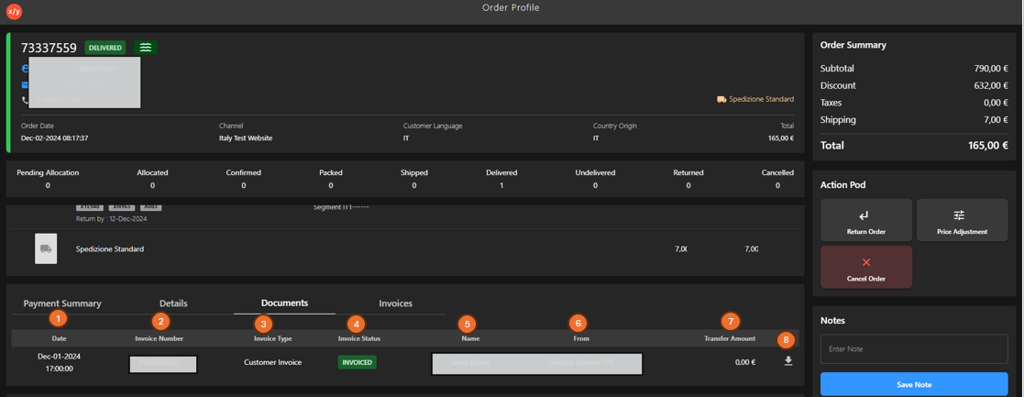Click the Shipping 7,00 € row
1024x397 pixels.
click(914, 119)
